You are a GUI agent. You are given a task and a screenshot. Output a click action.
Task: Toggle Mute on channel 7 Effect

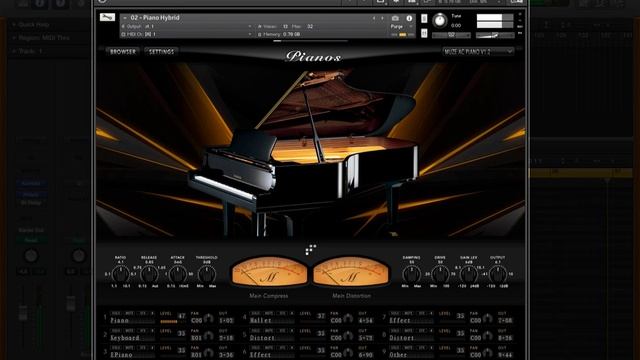point(409,313)
